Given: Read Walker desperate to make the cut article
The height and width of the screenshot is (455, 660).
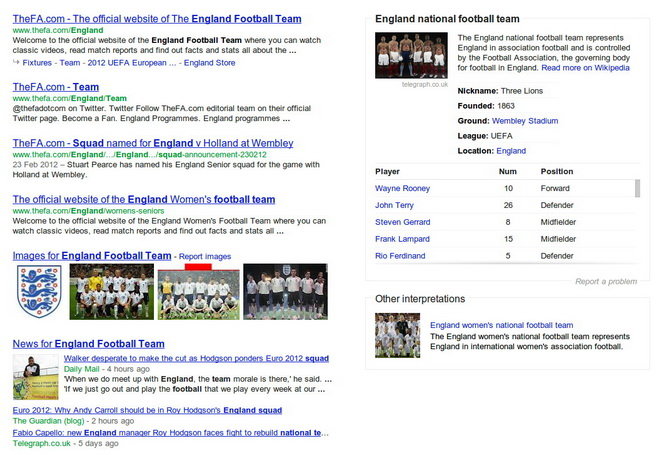Looking at the screenshot, I should click(196, 358).
